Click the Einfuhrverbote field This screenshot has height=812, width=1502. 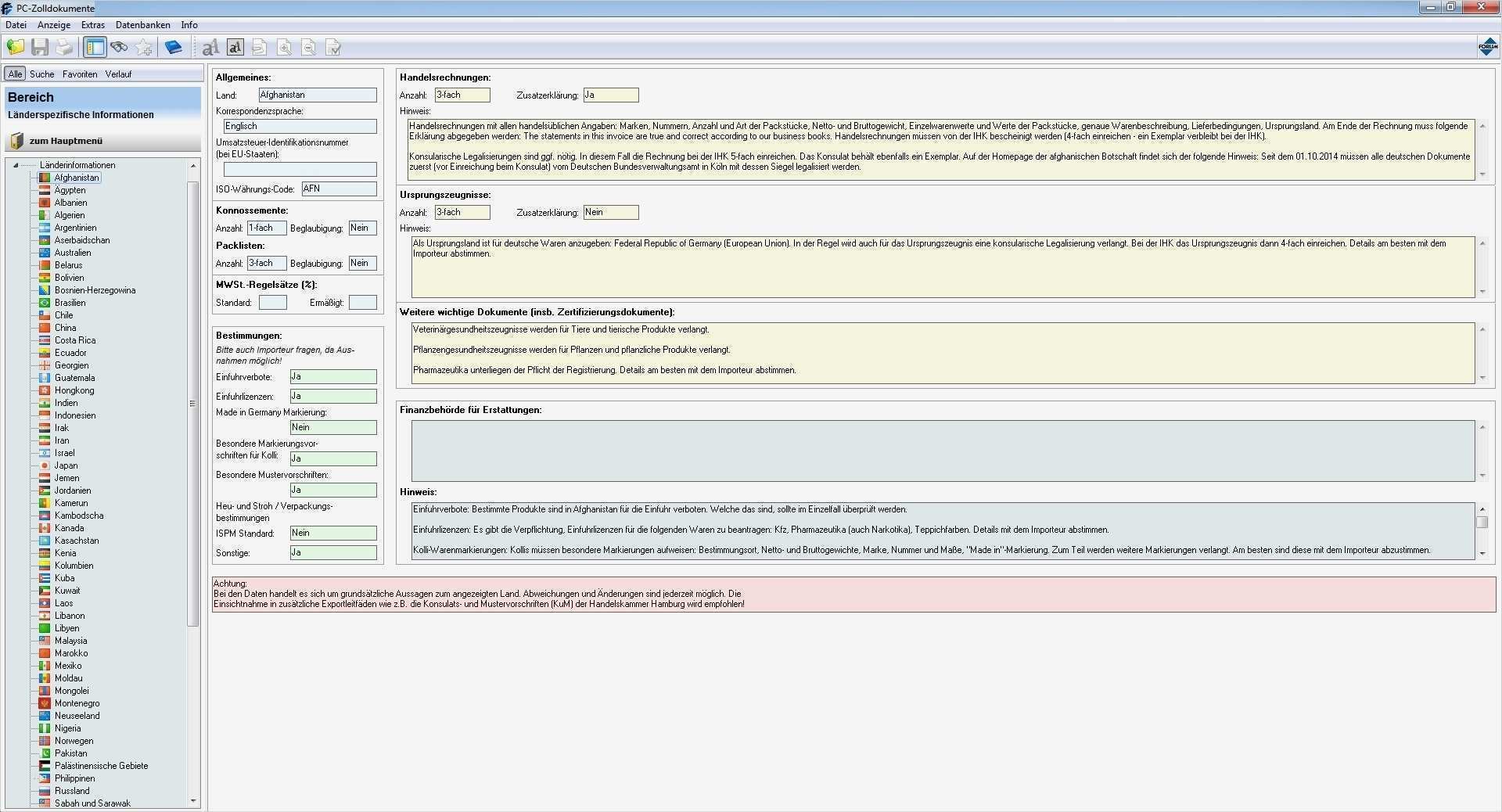pos(333,377)
